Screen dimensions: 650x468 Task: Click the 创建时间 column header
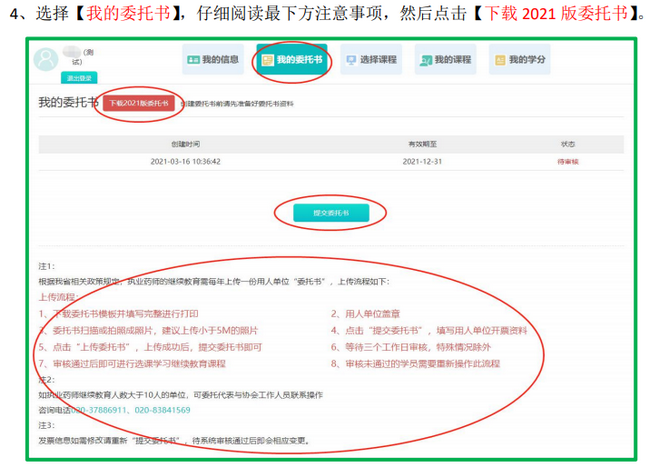[x=185, y=143]
